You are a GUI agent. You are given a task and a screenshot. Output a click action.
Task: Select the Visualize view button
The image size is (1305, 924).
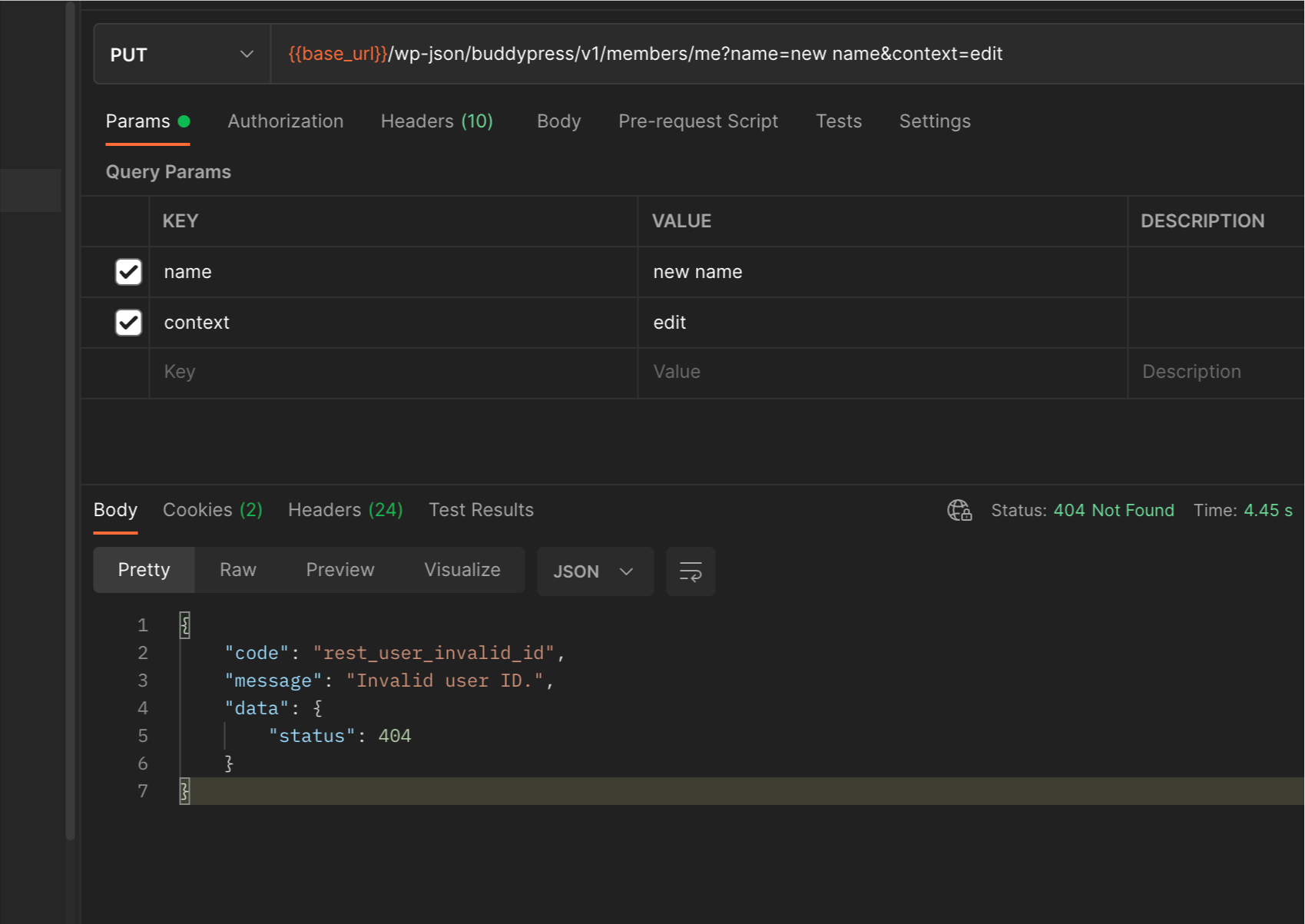pyautogui.click(x=462, y=570)
